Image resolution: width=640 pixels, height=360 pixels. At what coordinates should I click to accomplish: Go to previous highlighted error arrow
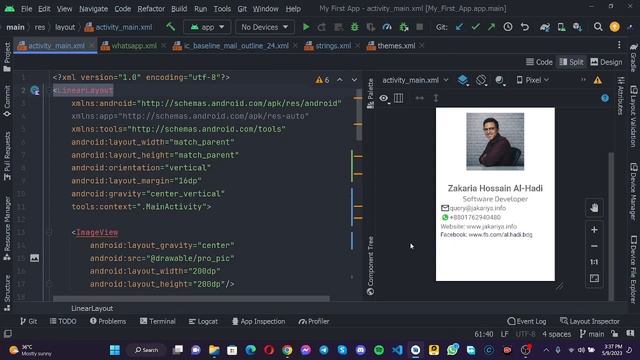click(340, 80)
